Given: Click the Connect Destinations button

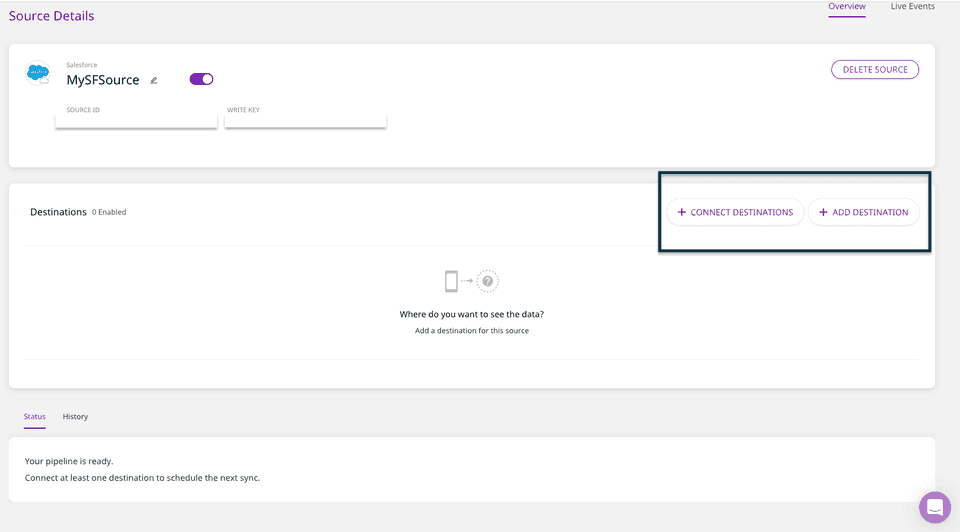Looking at the screenshot, I should 735,212.
